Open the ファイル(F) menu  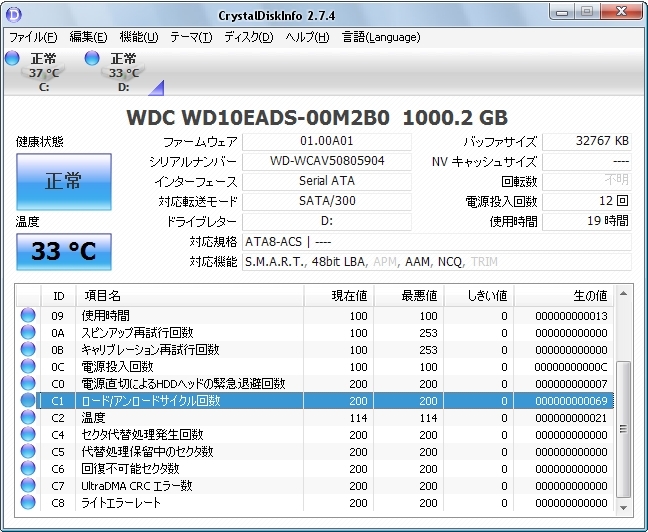click(x=33, y=37)
